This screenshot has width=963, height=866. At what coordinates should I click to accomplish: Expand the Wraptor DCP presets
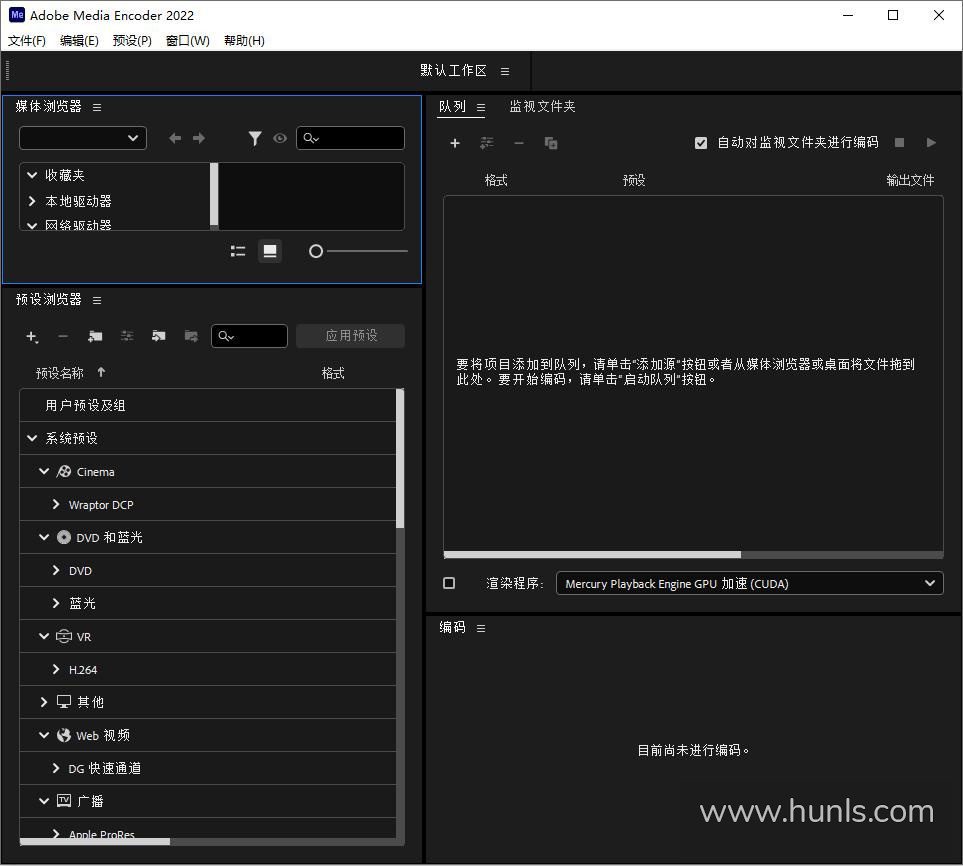[x=56, y=504]
